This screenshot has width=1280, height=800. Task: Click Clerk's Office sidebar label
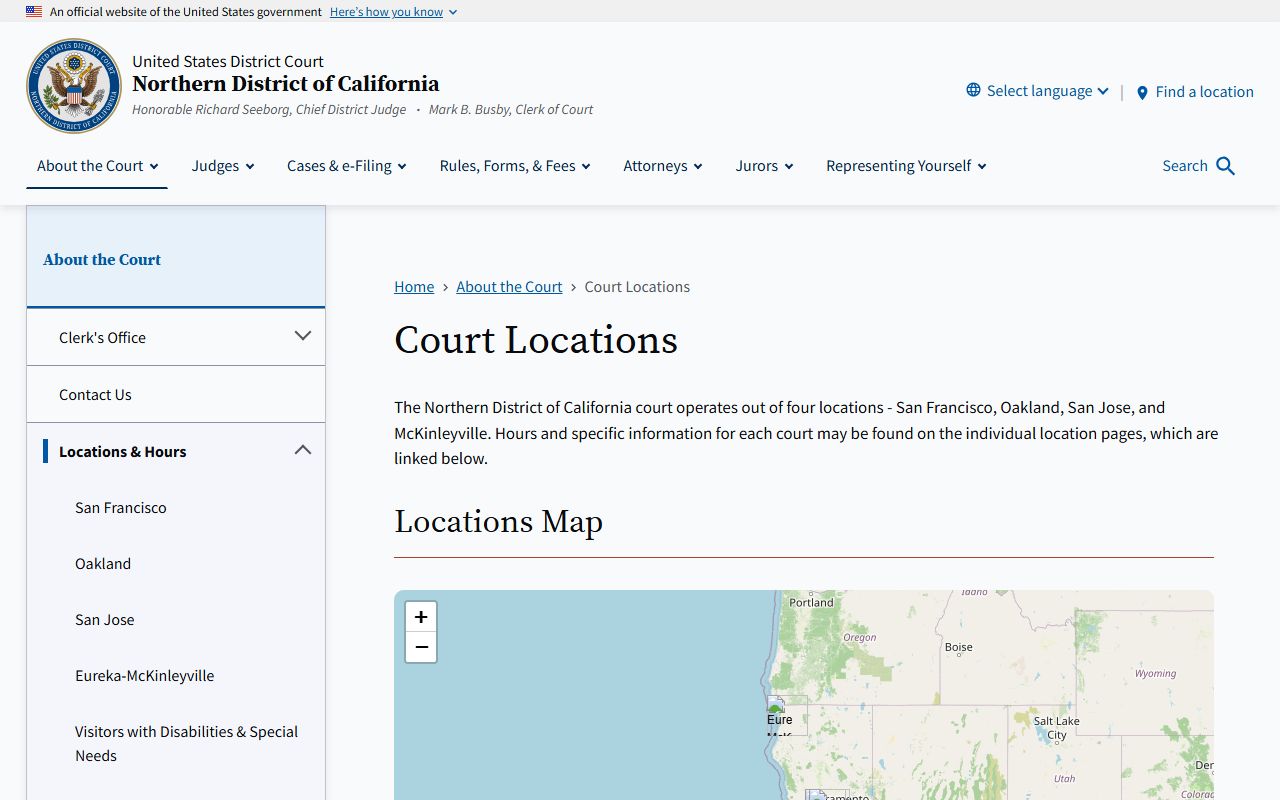tap(102, 338)
